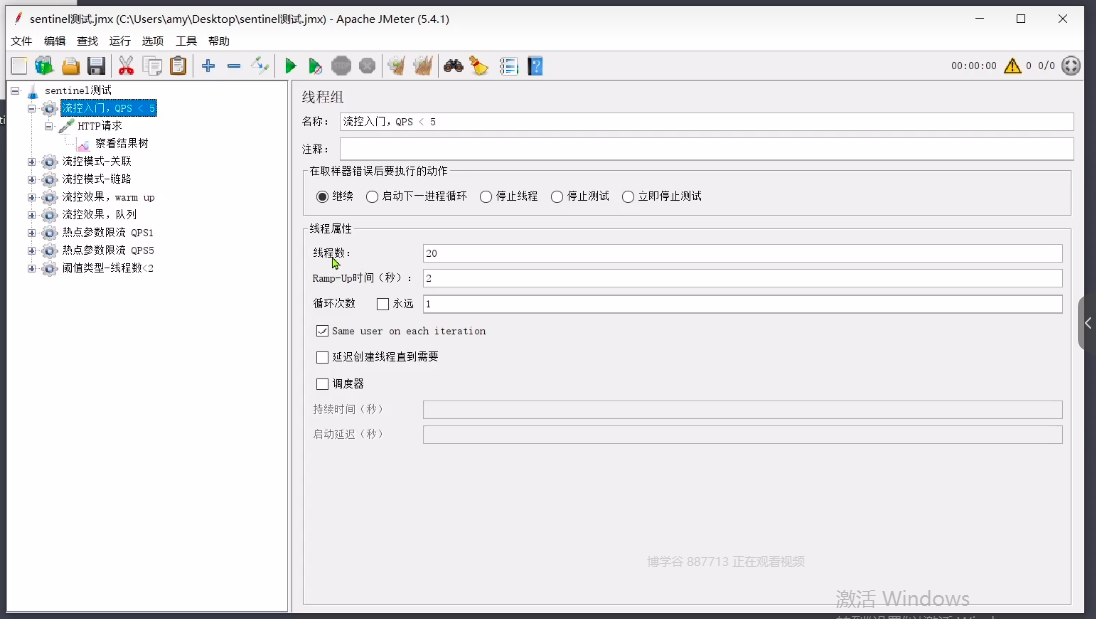
Task: Enable 延迟创建线程直到需要 checkbox
Action: (322, 357)
